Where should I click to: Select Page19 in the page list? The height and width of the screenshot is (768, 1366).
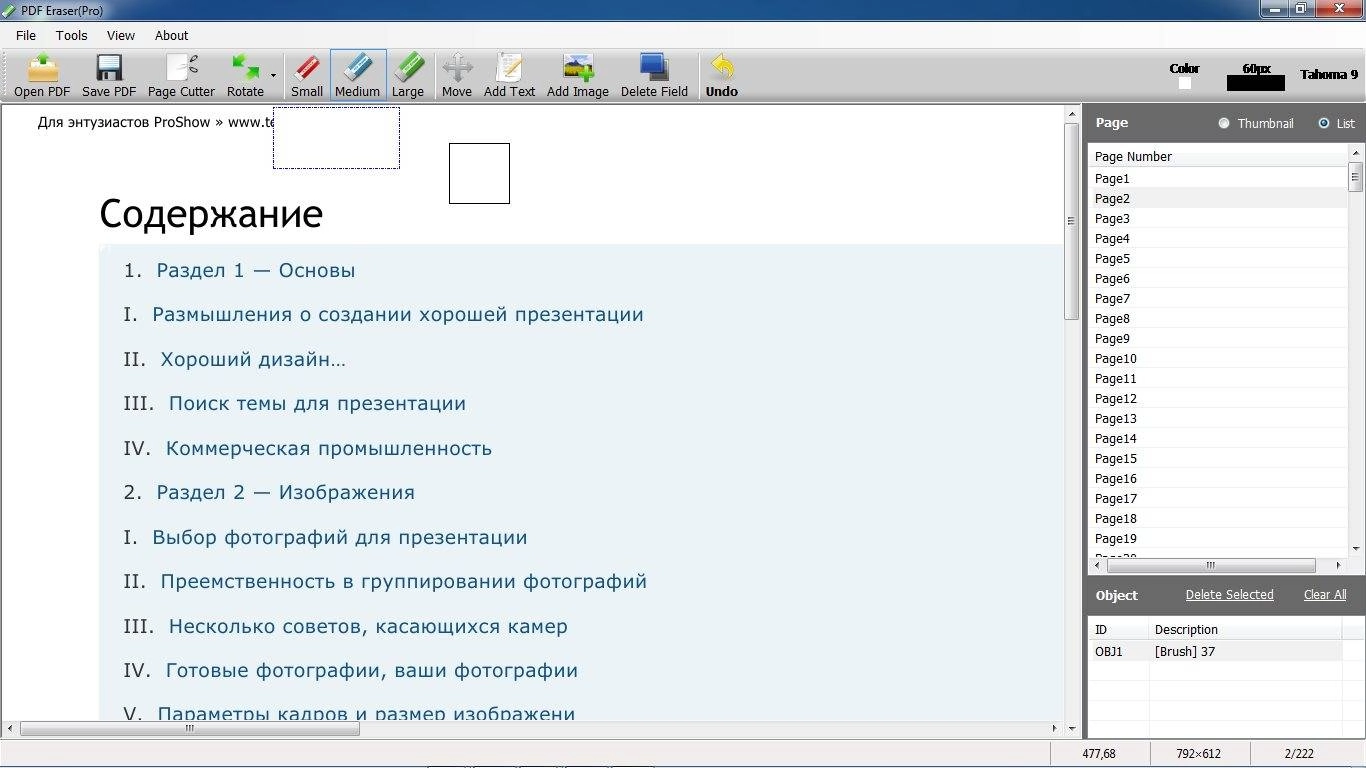click(x=1218, y=538)
